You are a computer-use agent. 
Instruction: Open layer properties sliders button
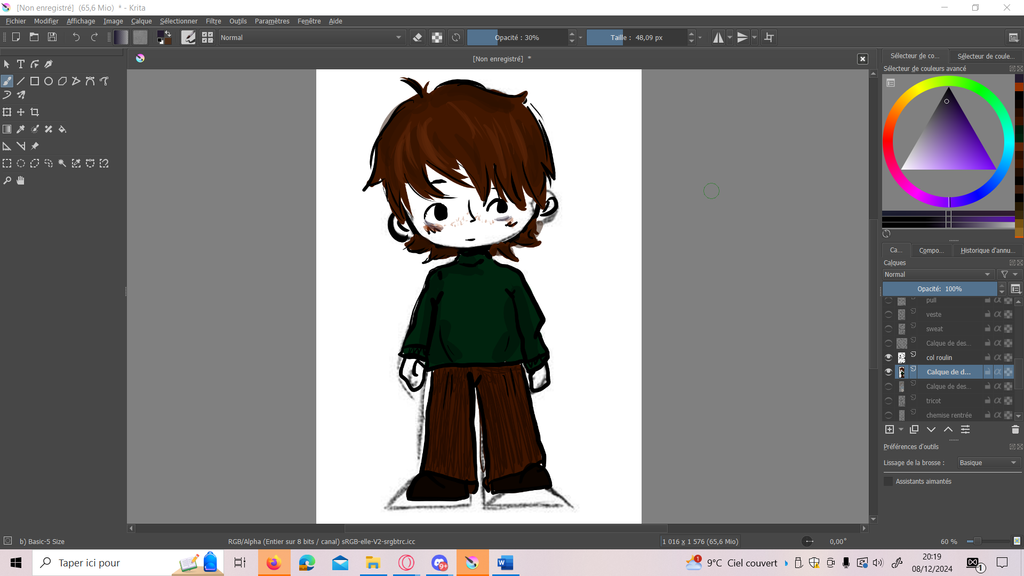tap(965, 430)
